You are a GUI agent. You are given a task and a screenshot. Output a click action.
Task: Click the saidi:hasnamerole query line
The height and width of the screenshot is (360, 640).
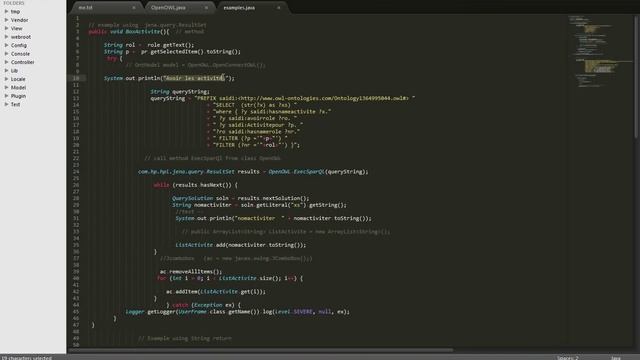pyautogui.click(x=256, y=131)
